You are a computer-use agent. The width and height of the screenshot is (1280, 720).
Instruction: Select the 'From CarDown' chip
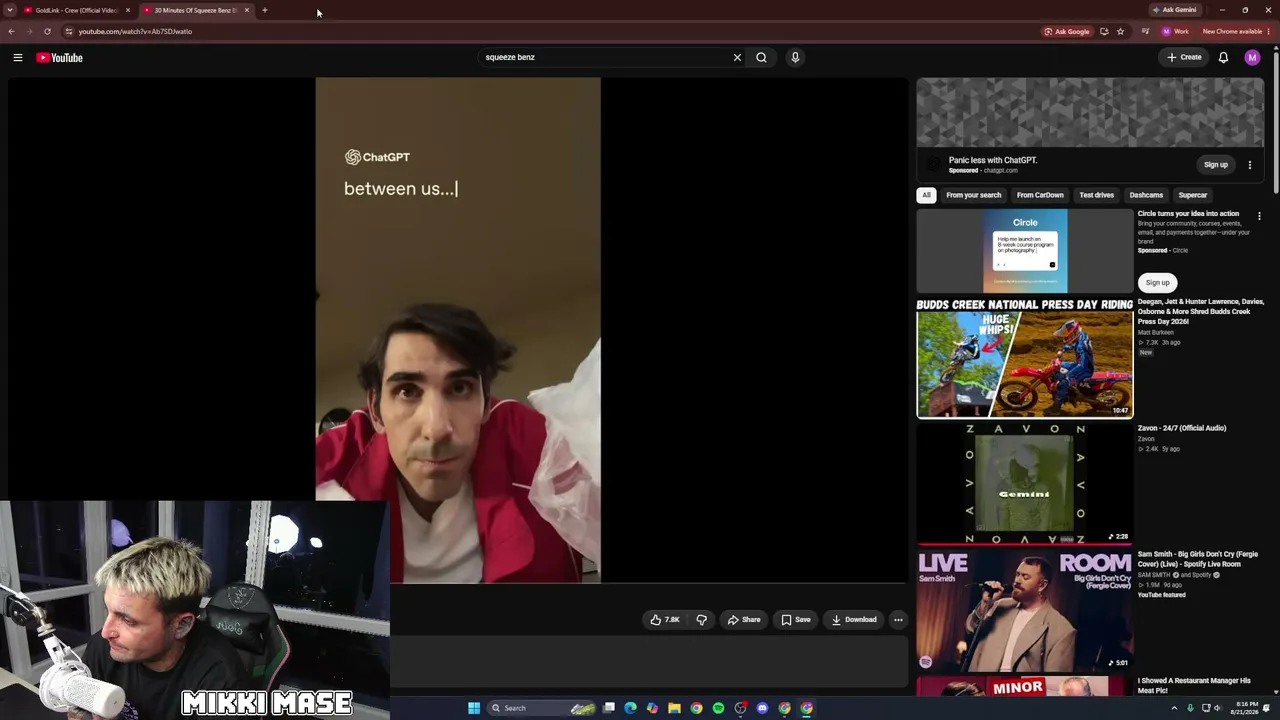tap(1040, 195)
